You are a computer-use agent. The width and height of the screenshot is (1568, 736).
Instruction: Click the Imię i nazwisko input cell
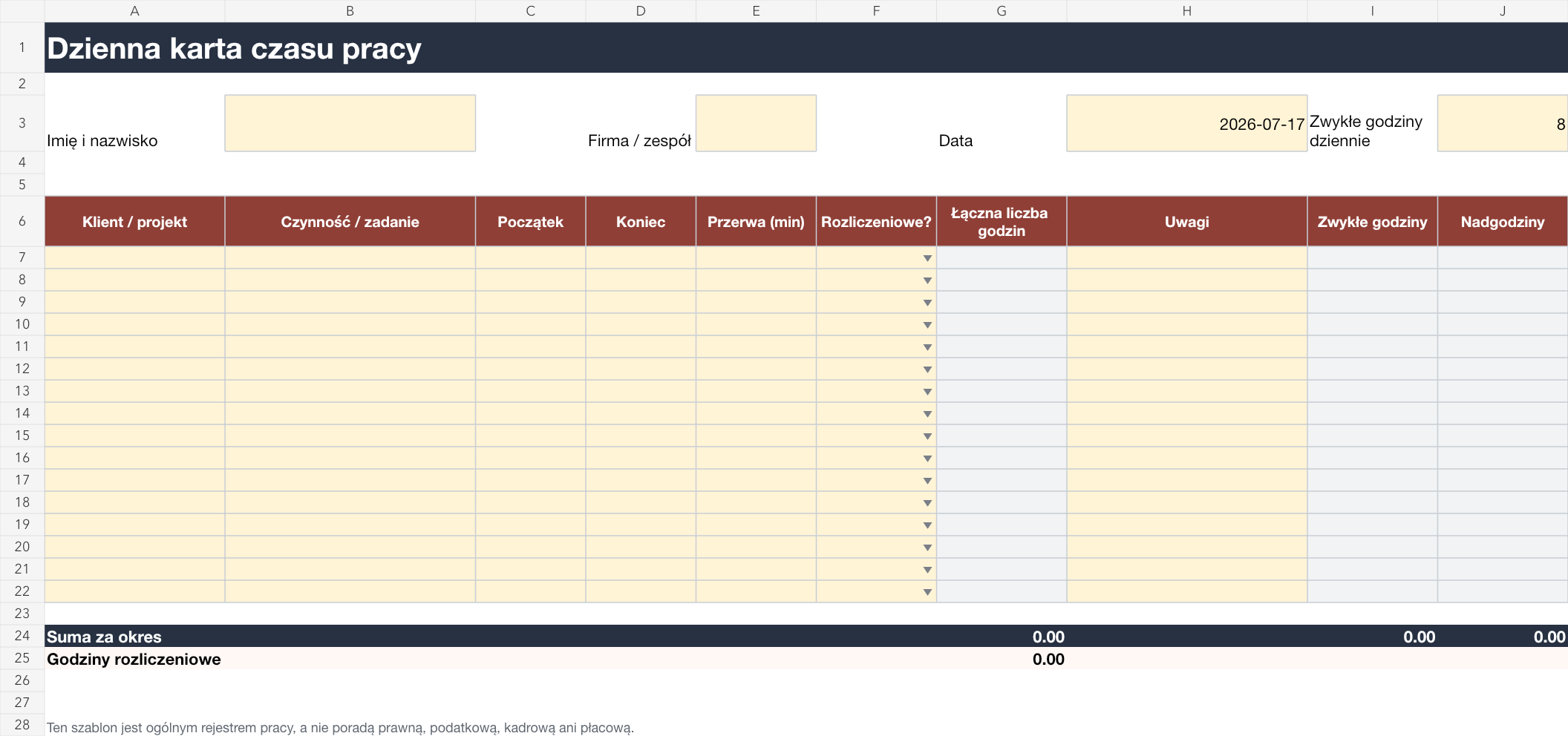tap(350, 123)
